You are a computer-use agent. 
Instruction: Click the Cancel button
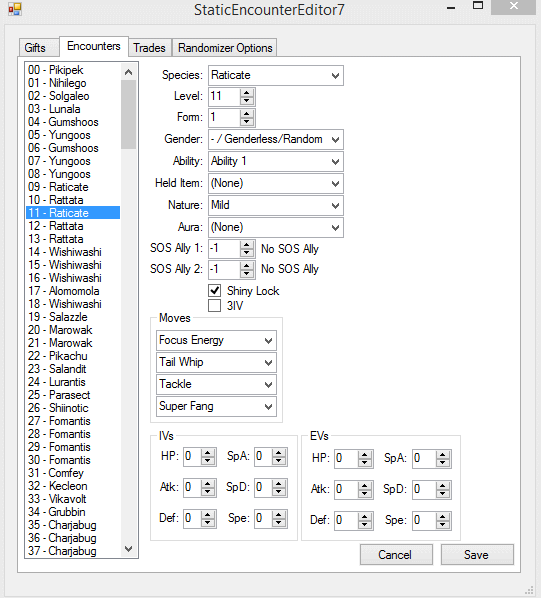pyautogui.click(x=396, y=555)
